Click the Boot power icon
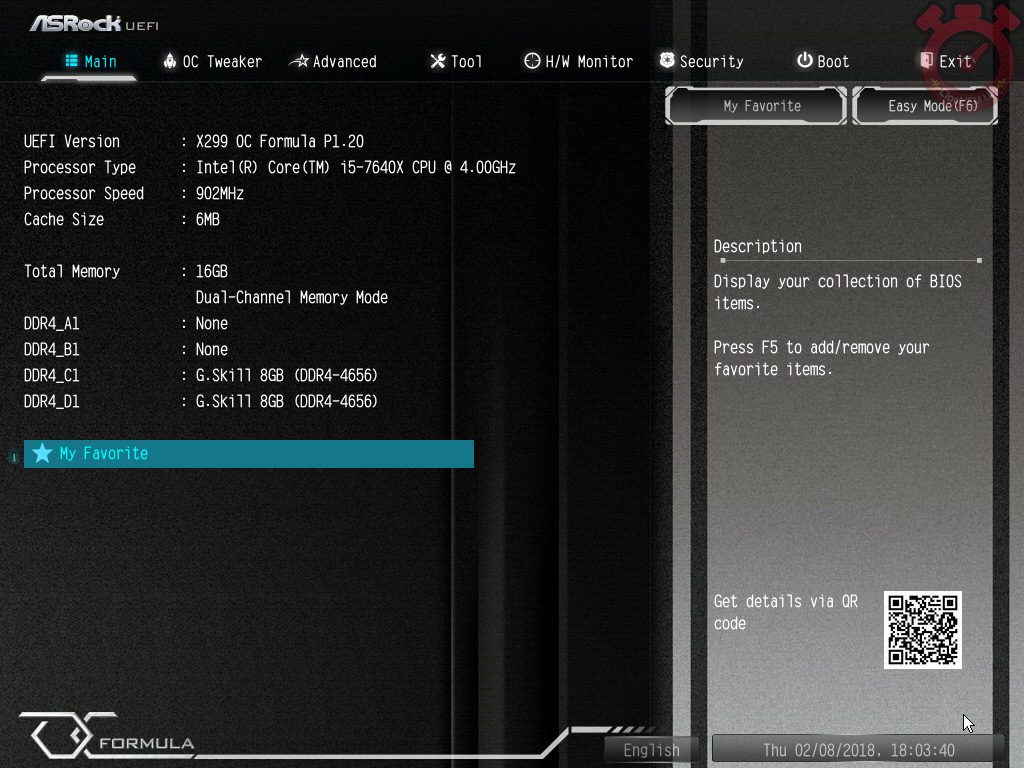 [804, 61]
